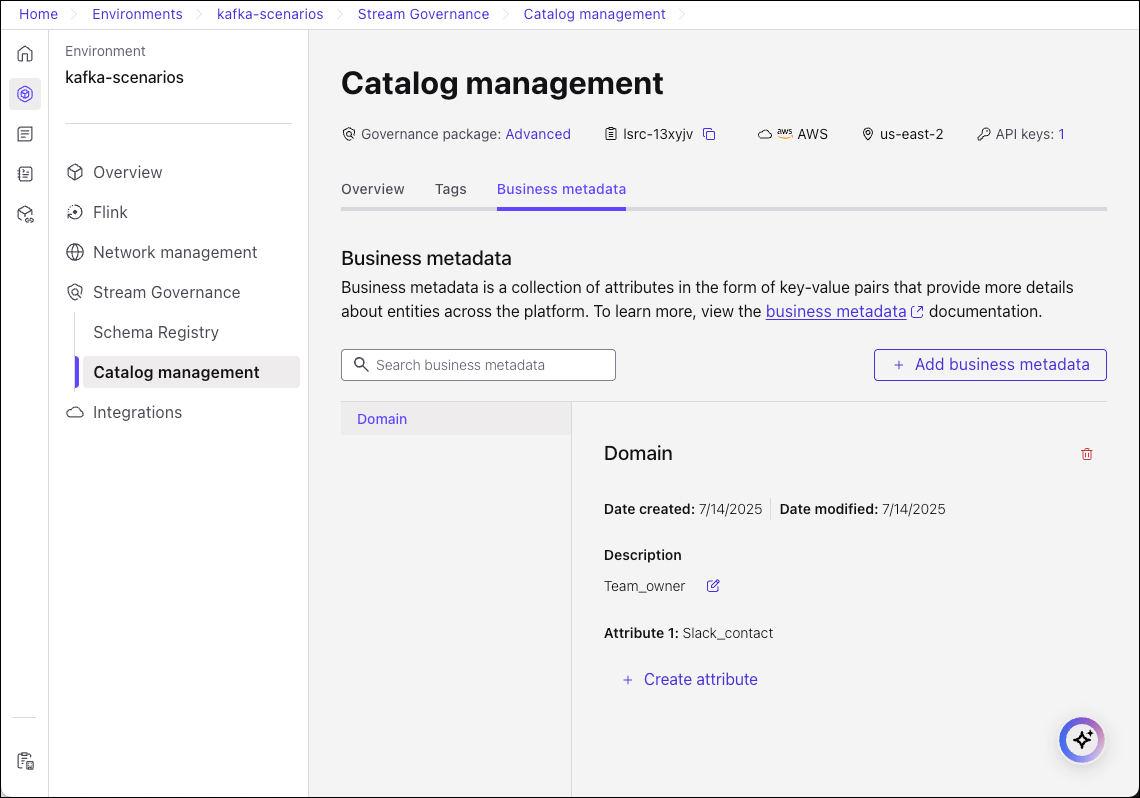Navigate to kafka-scenarios breadcrumb
Image resolution: width=1140 pixels, height=798 pixels.
[x=270, y=14]
